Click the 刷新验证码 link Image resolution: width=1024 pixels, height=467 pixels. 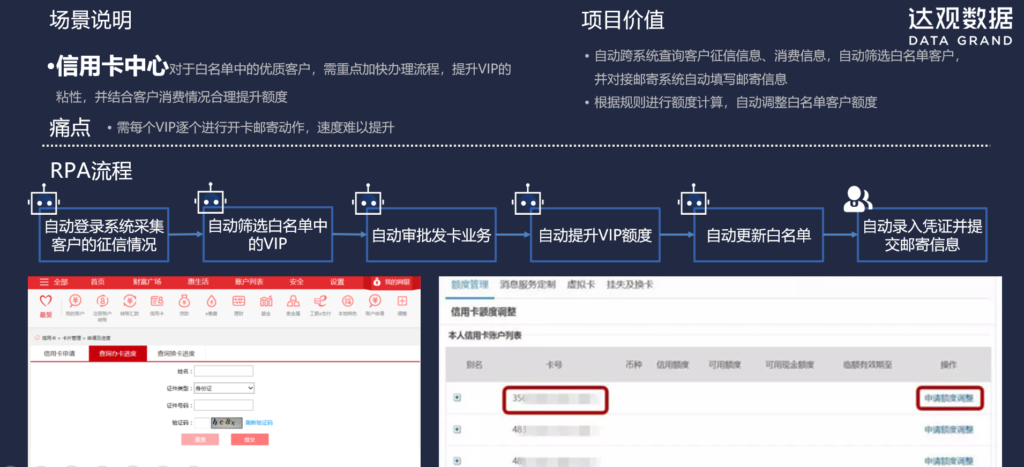pyautogui.click(x=258, y=423)
